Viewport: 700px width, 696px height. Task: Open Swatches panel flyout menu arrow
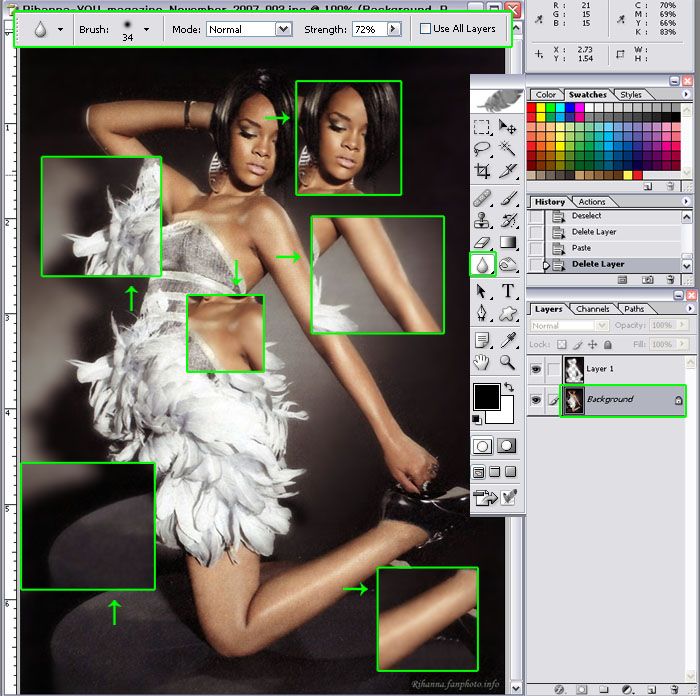[x=687, y=95]
